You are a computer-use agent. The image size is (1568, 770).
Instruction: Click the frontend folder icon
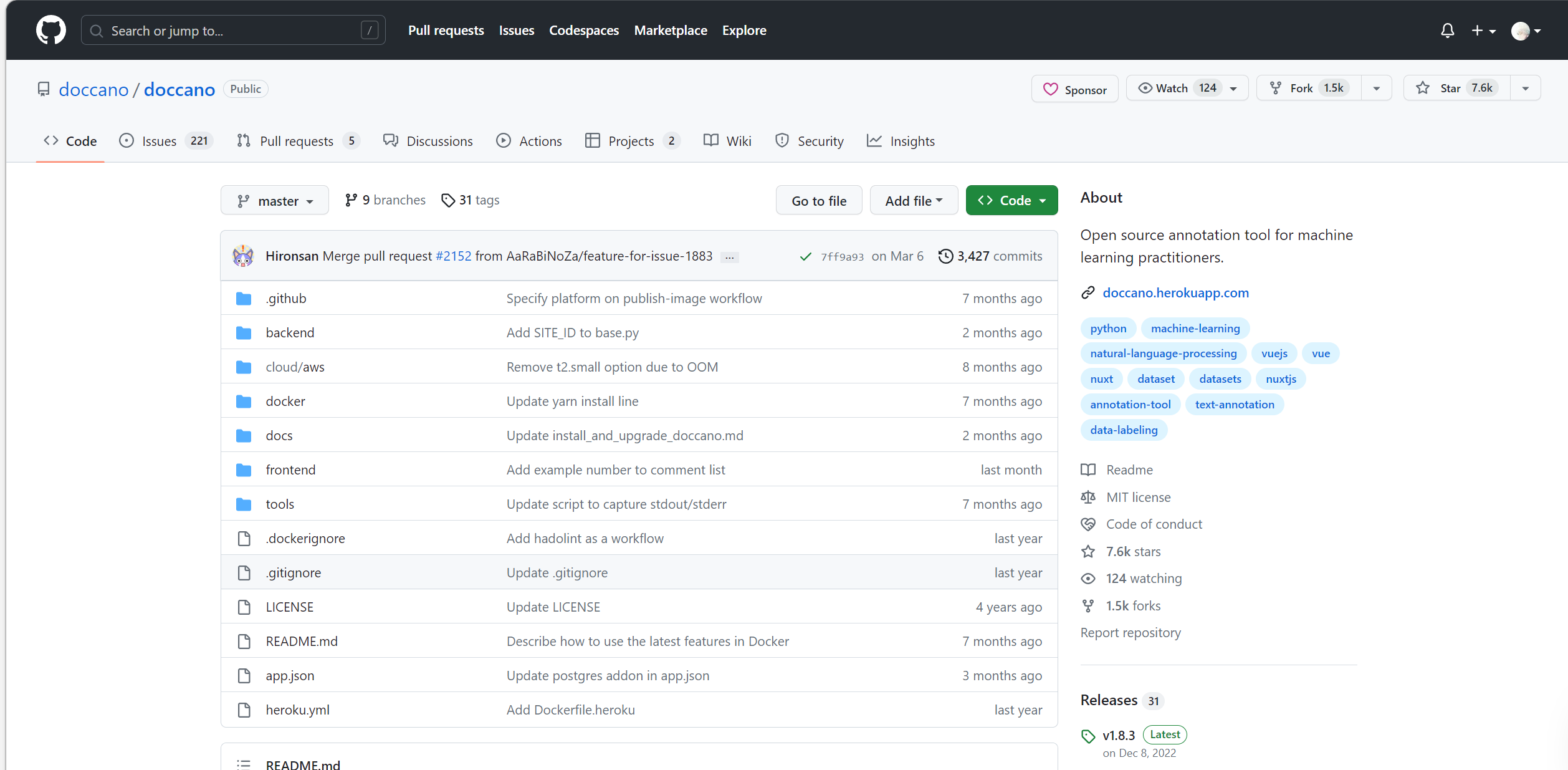coord(244,470)
